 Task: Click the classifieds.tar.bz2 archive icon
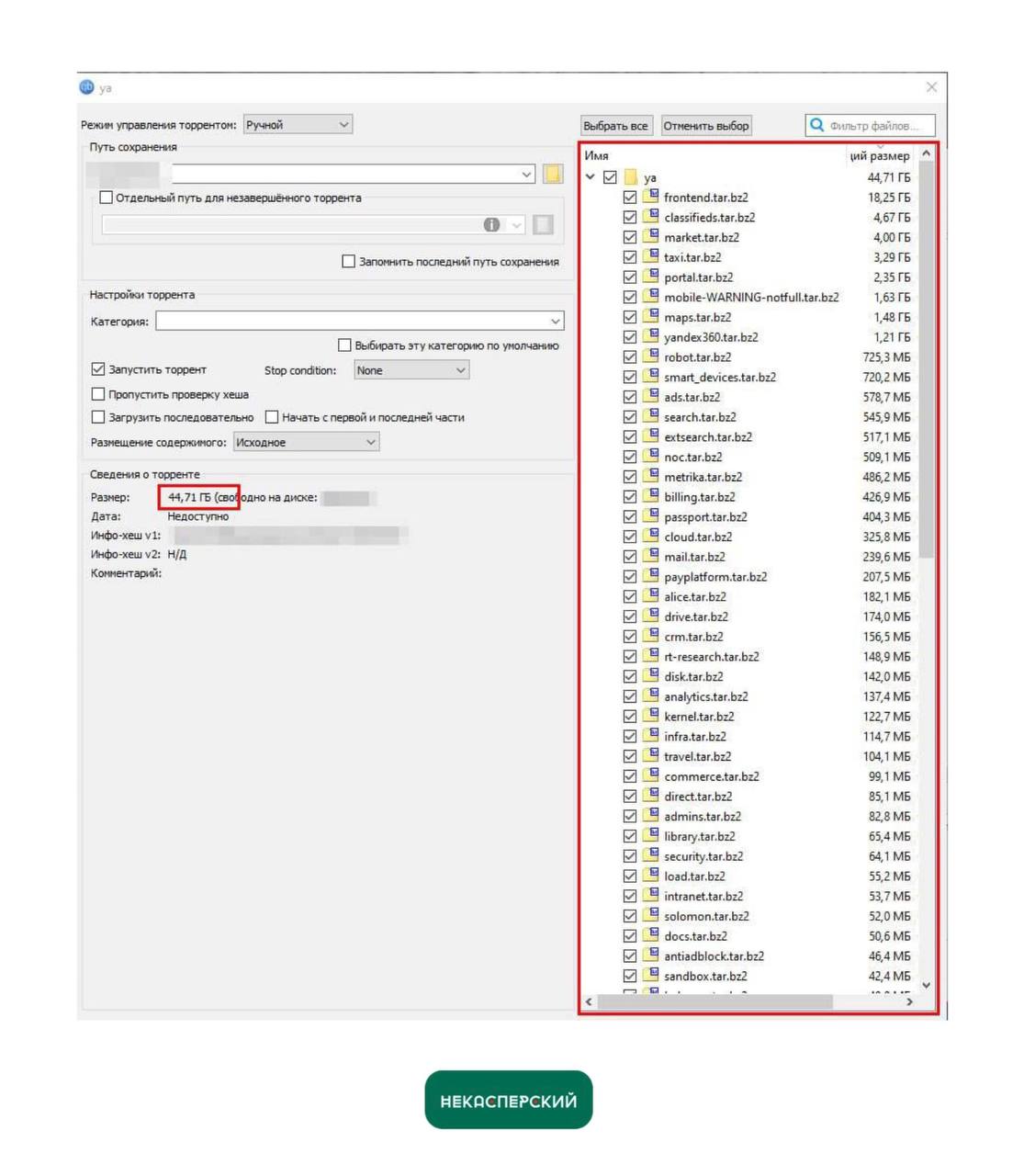(651, 217)
